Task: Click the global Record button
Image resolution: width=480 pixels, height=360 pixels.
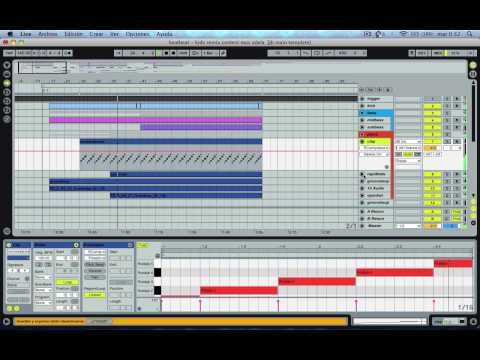Action: (173, 53)
